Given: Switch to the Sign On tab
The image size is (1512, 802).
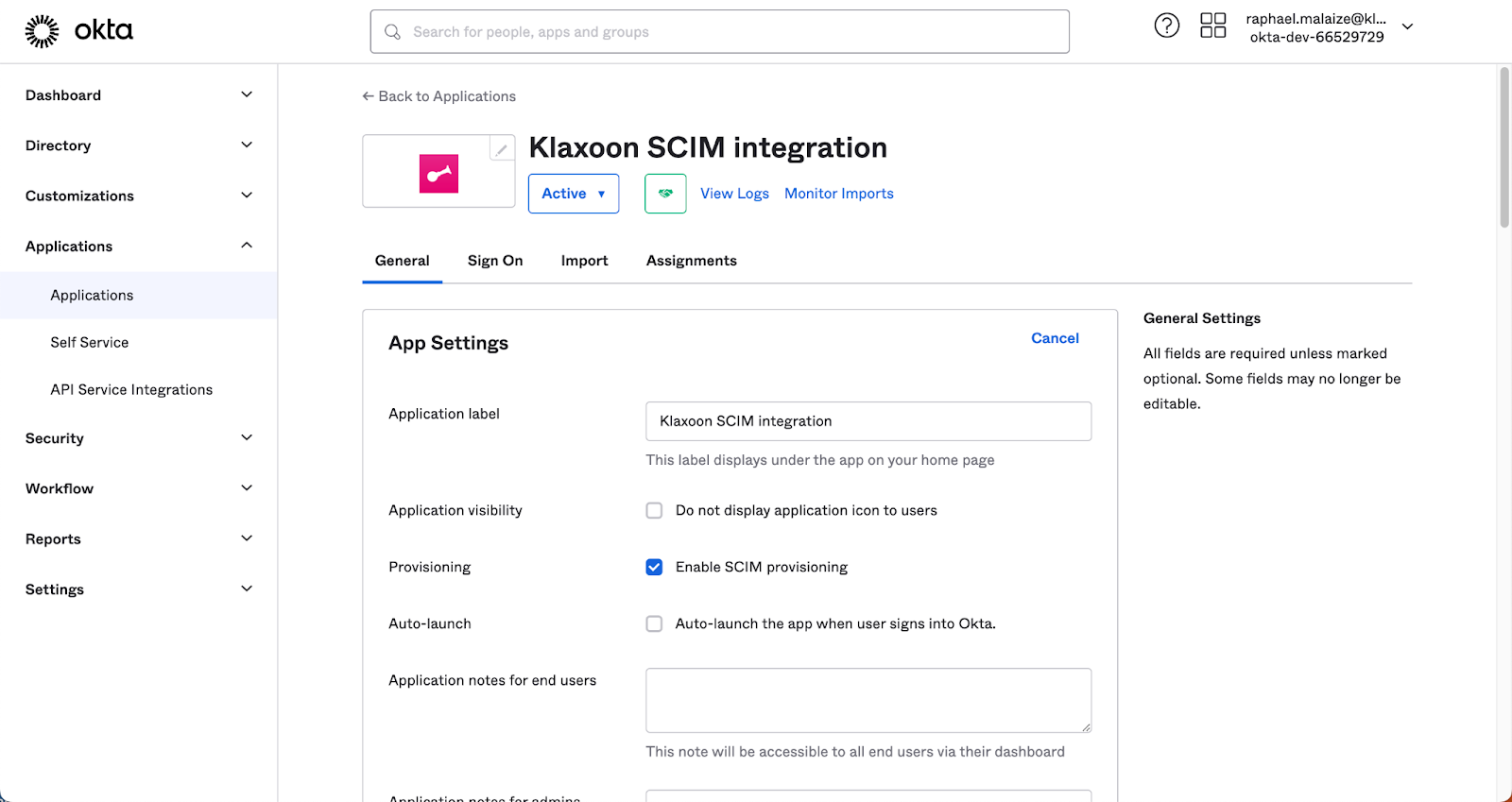Looking at the screenshot, I should [x=495, y=261].
